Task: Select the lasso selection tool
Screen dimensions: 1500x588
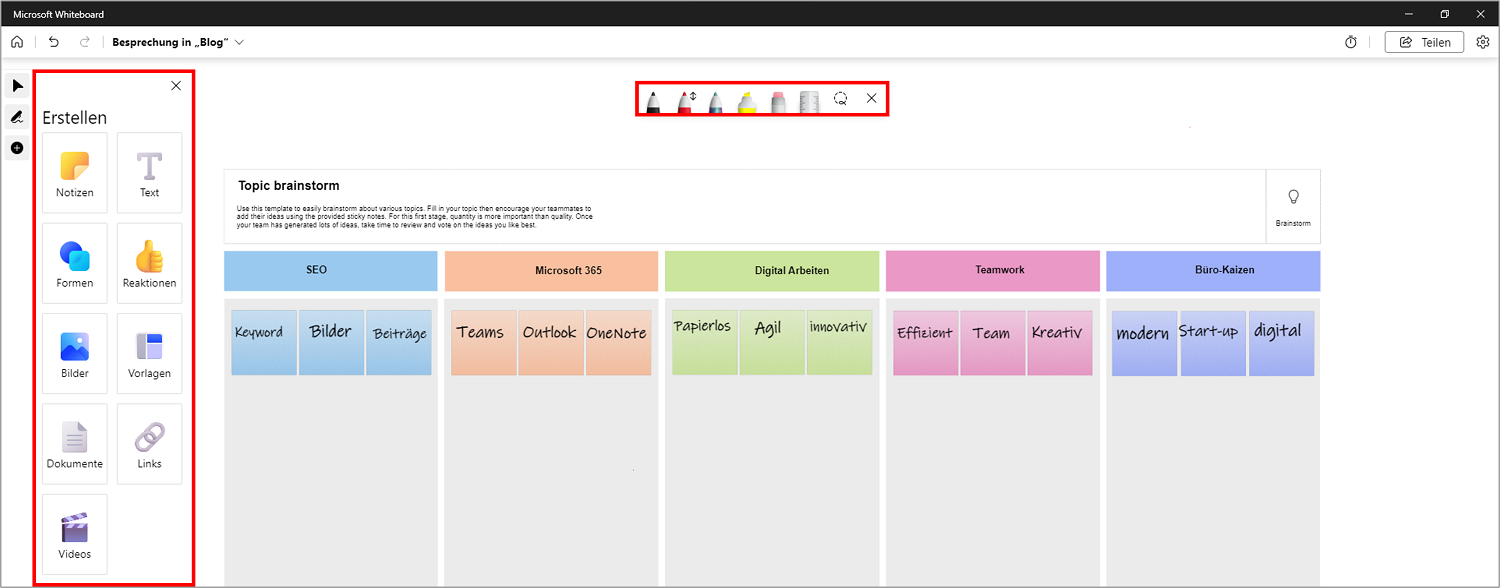Action: 841,99
